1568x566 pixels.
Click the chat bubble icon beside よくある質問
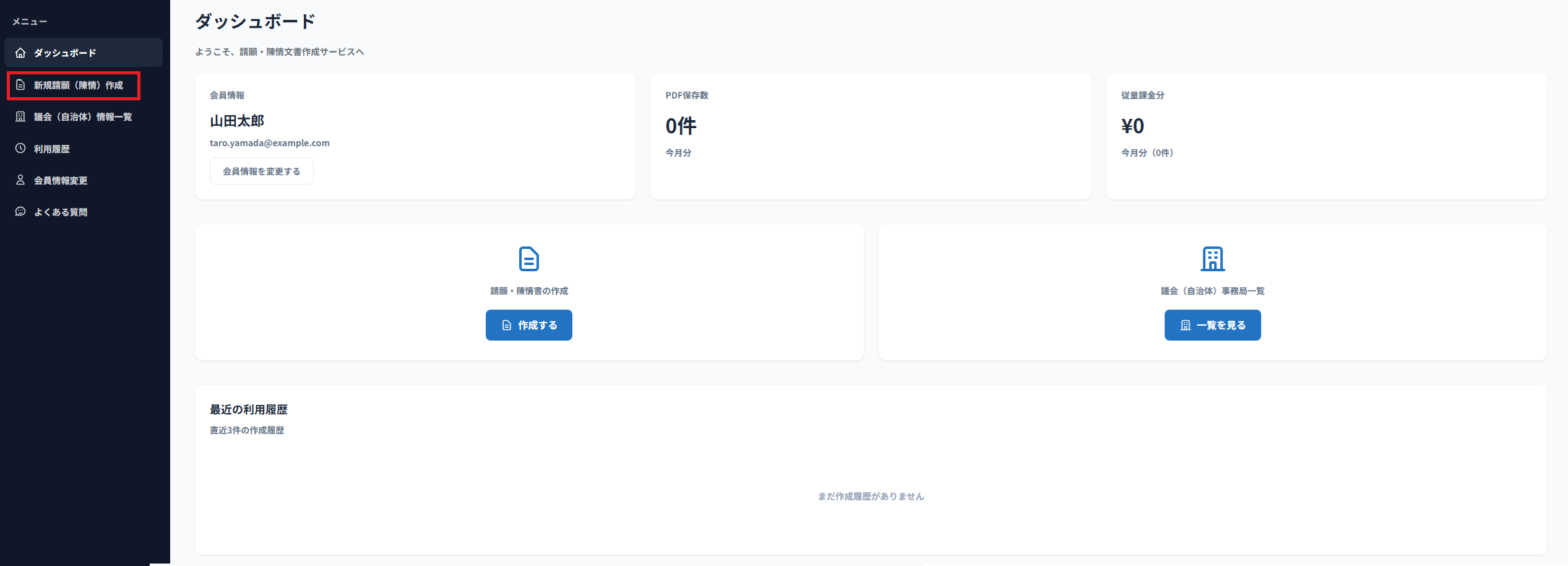tap(20, 212)
